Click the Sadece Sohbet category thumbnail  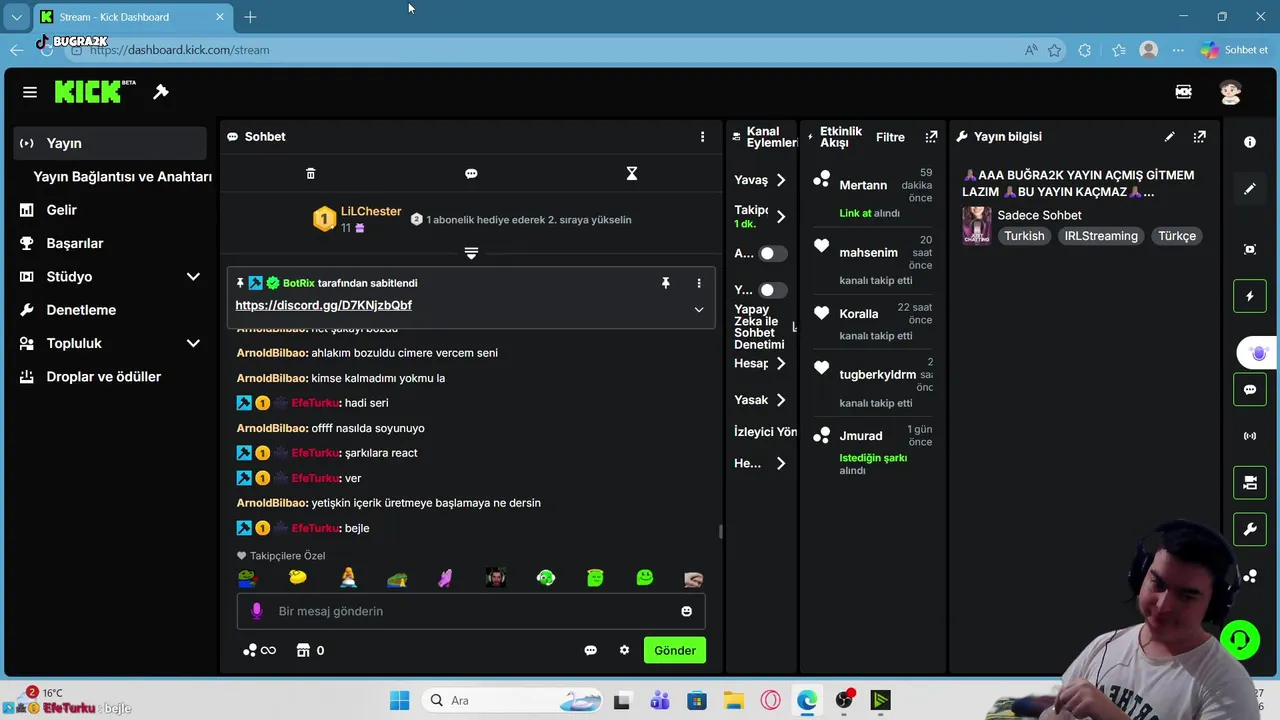(x=977, y=226)
